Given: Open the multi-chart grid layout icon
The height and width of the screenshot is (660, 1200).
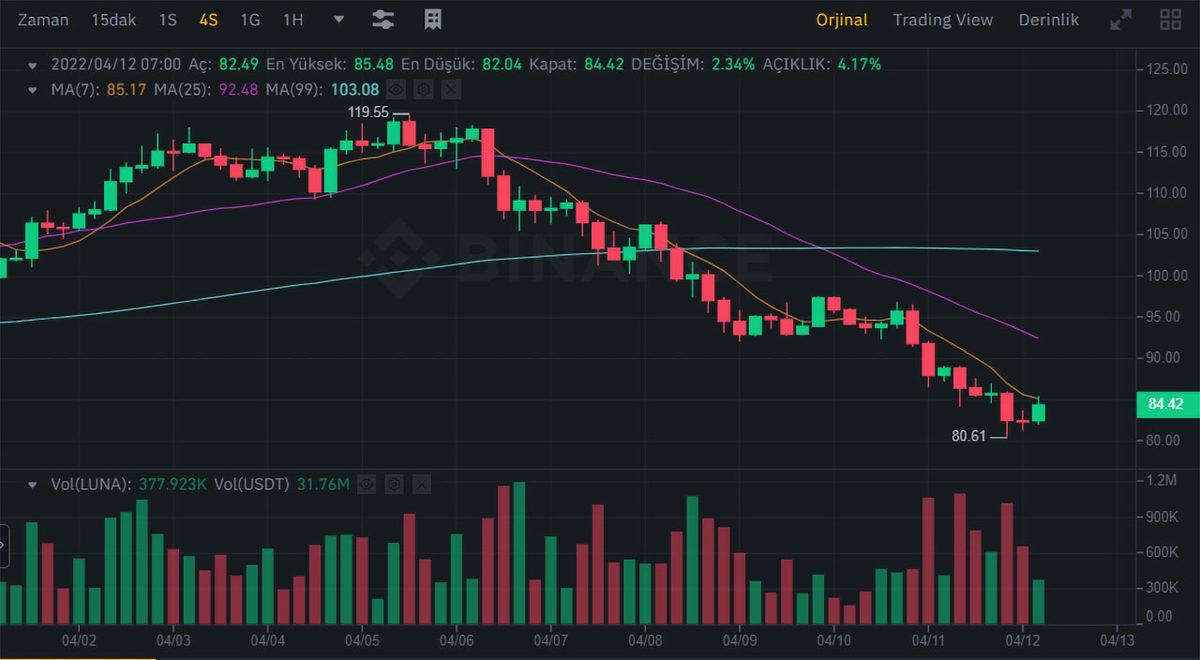Looking at the screenshot, I should pos(1170,20).
